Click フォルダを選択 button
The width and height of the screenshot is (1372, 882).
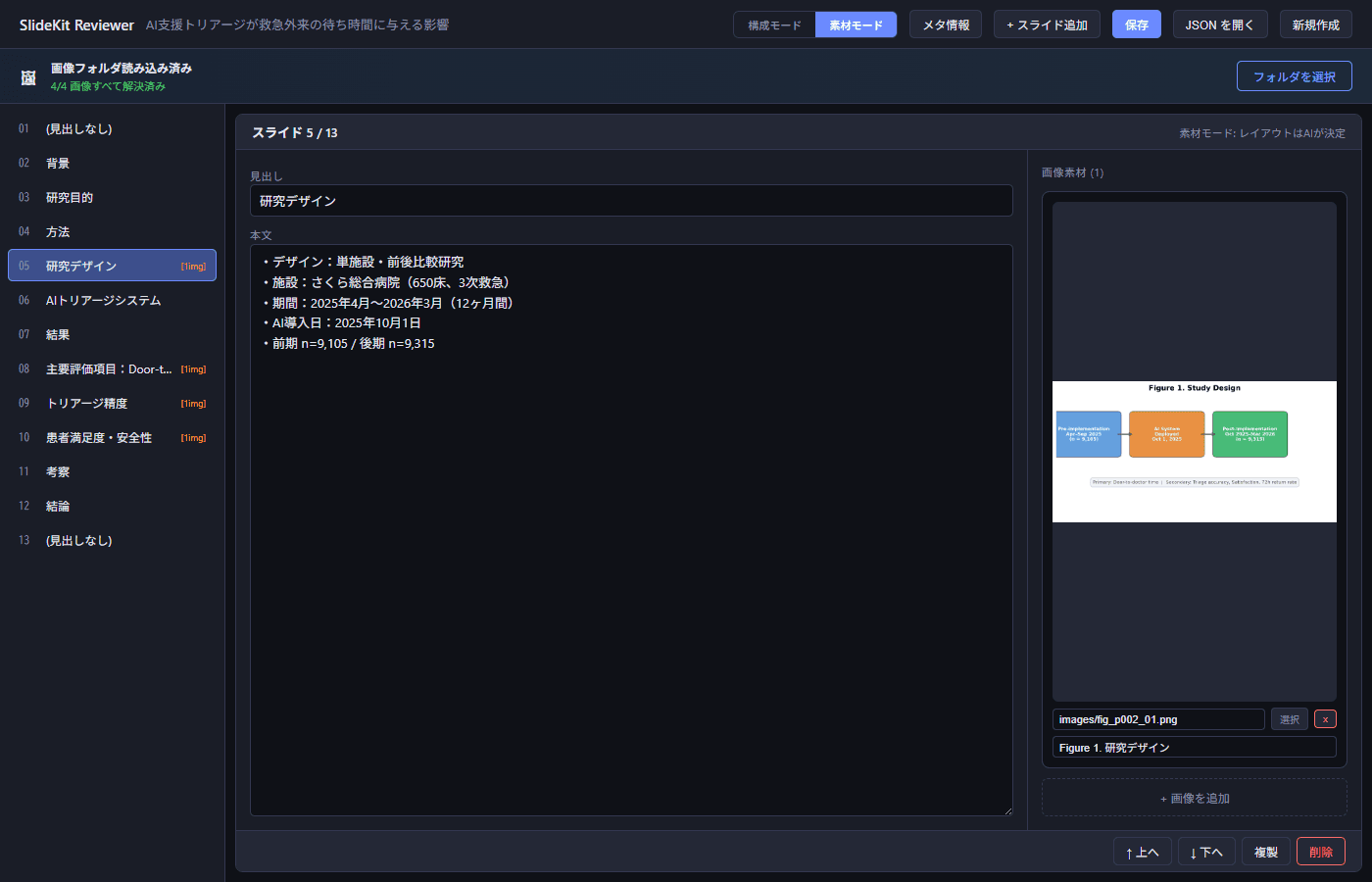tap(1294, 76)
